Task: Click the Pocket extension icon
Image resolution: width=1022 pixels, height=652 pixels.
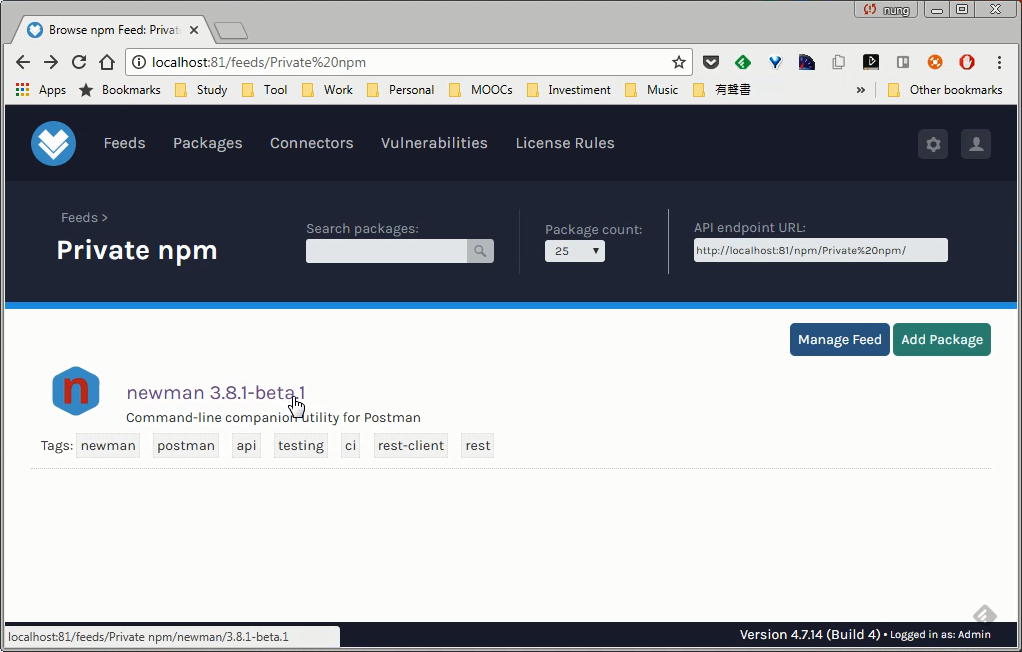Action: [710, 62]
